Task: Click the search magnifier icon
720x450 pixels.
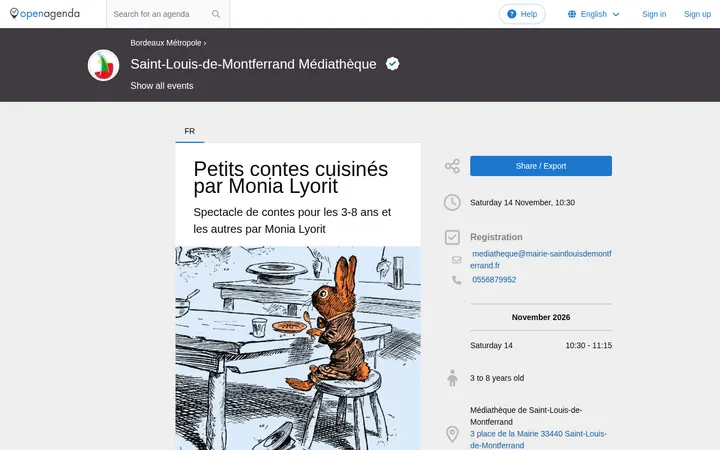Action: [x=216, y=14]
